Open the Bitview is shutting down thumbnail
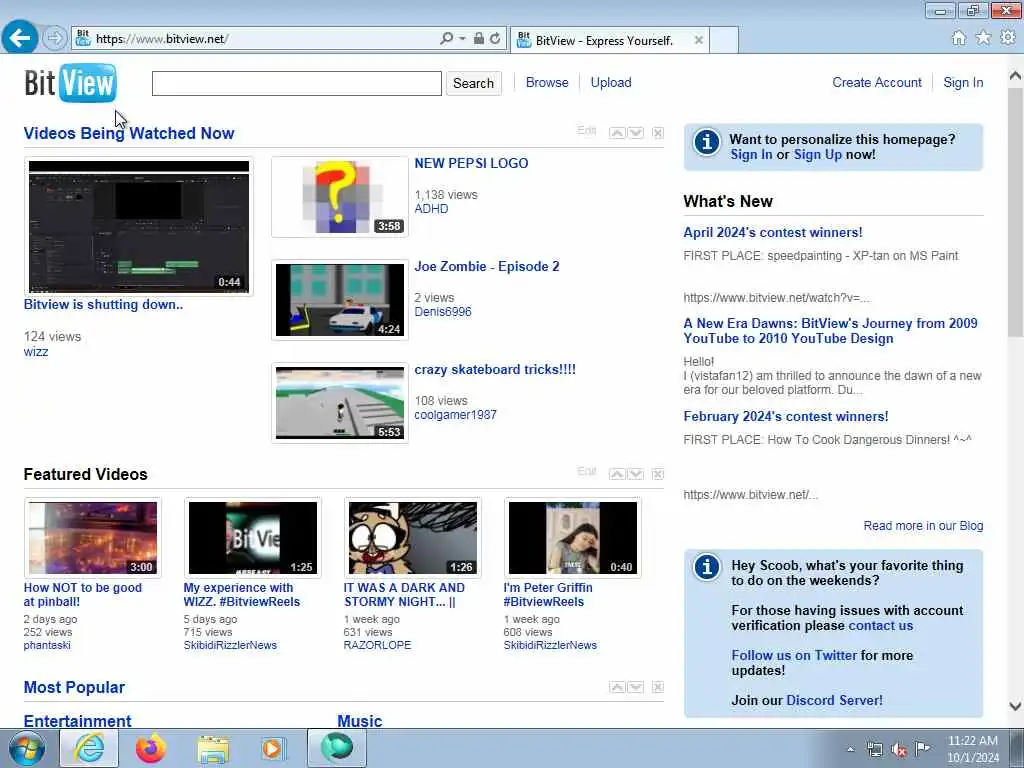The image size is (1024, 768). pyautogui.click(x=138, y=227)
